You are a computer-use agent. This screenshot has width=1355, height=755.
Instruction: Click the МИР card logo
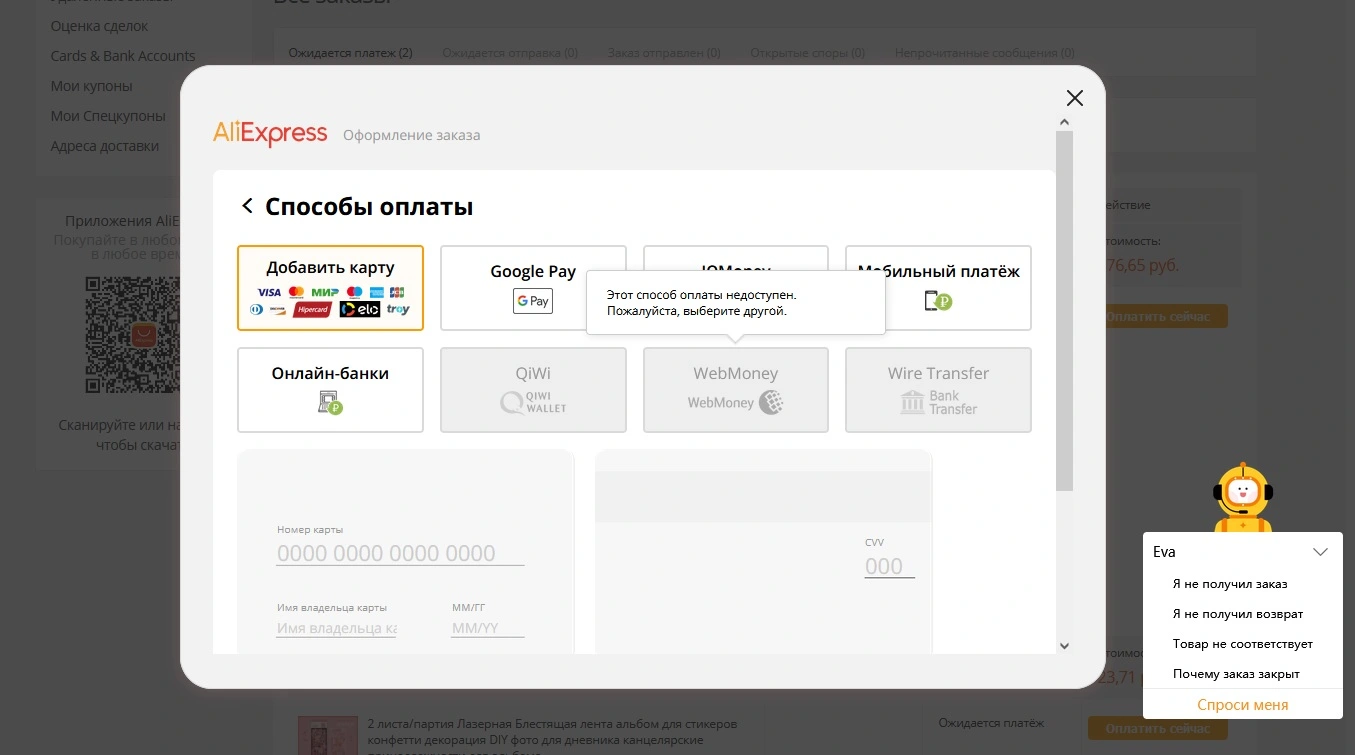click(x=324, y=293)
